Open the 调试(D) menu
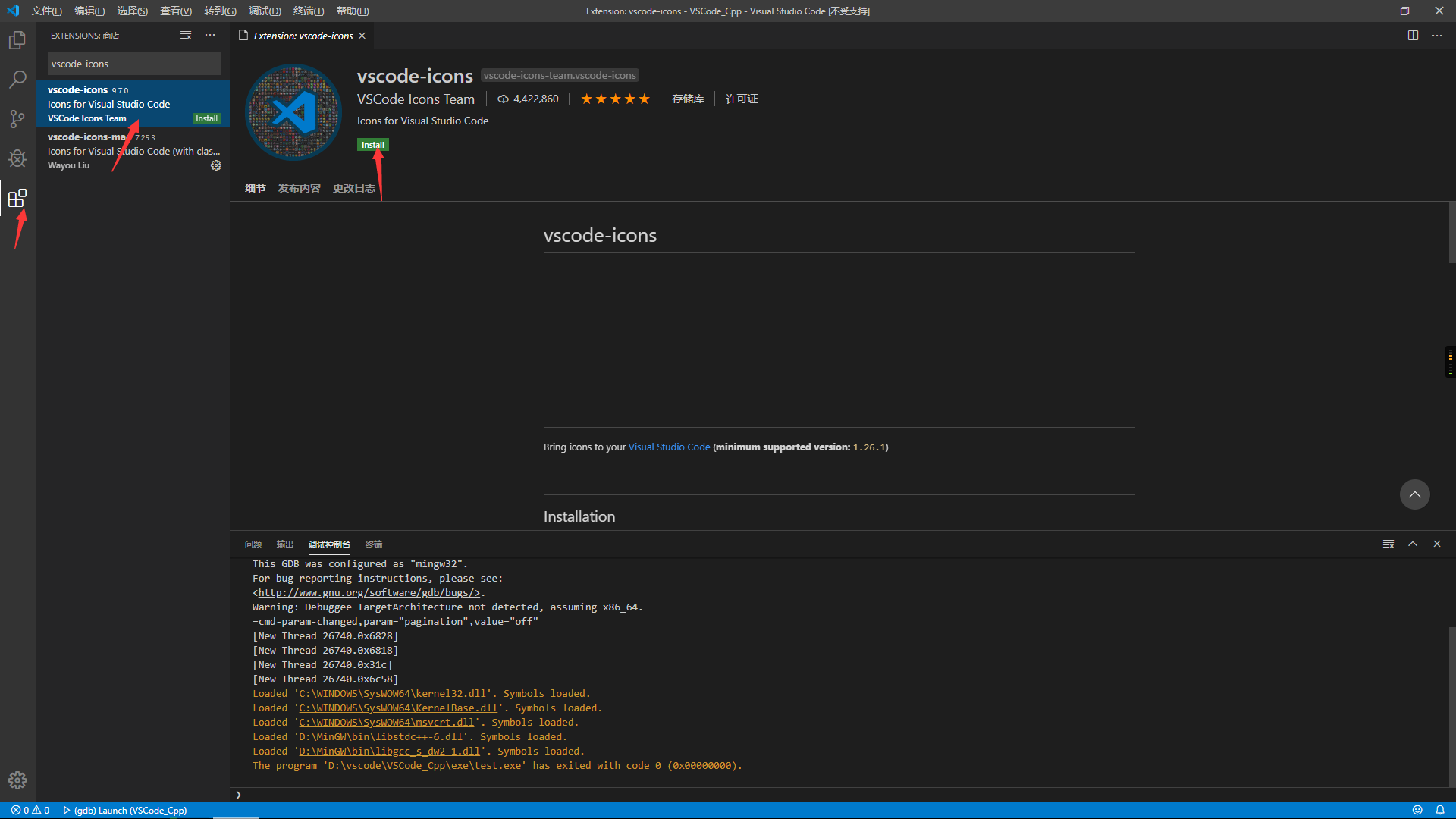Viewport: 1456px width, 819px height. 265,11
